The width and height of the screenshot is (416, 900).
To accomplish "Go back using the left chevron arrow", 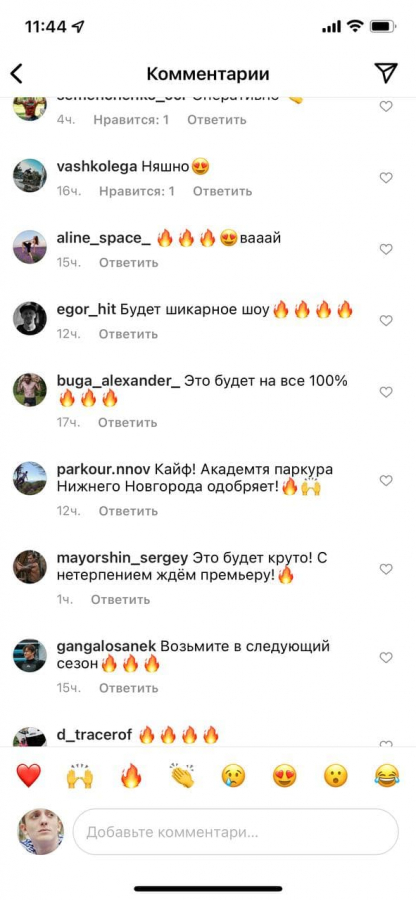I will [x=17, y=73].
